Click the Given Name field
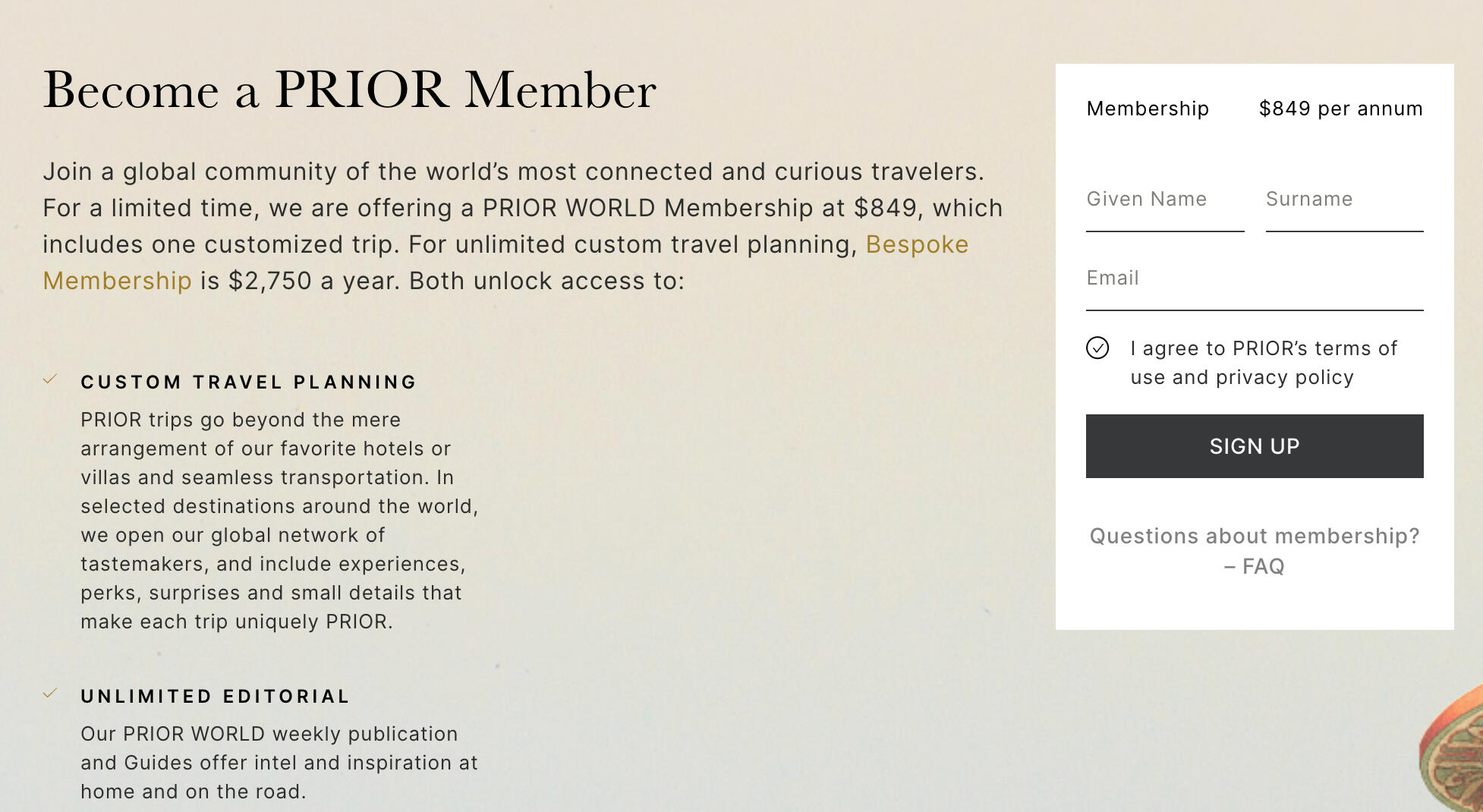 pos(1164,200)
